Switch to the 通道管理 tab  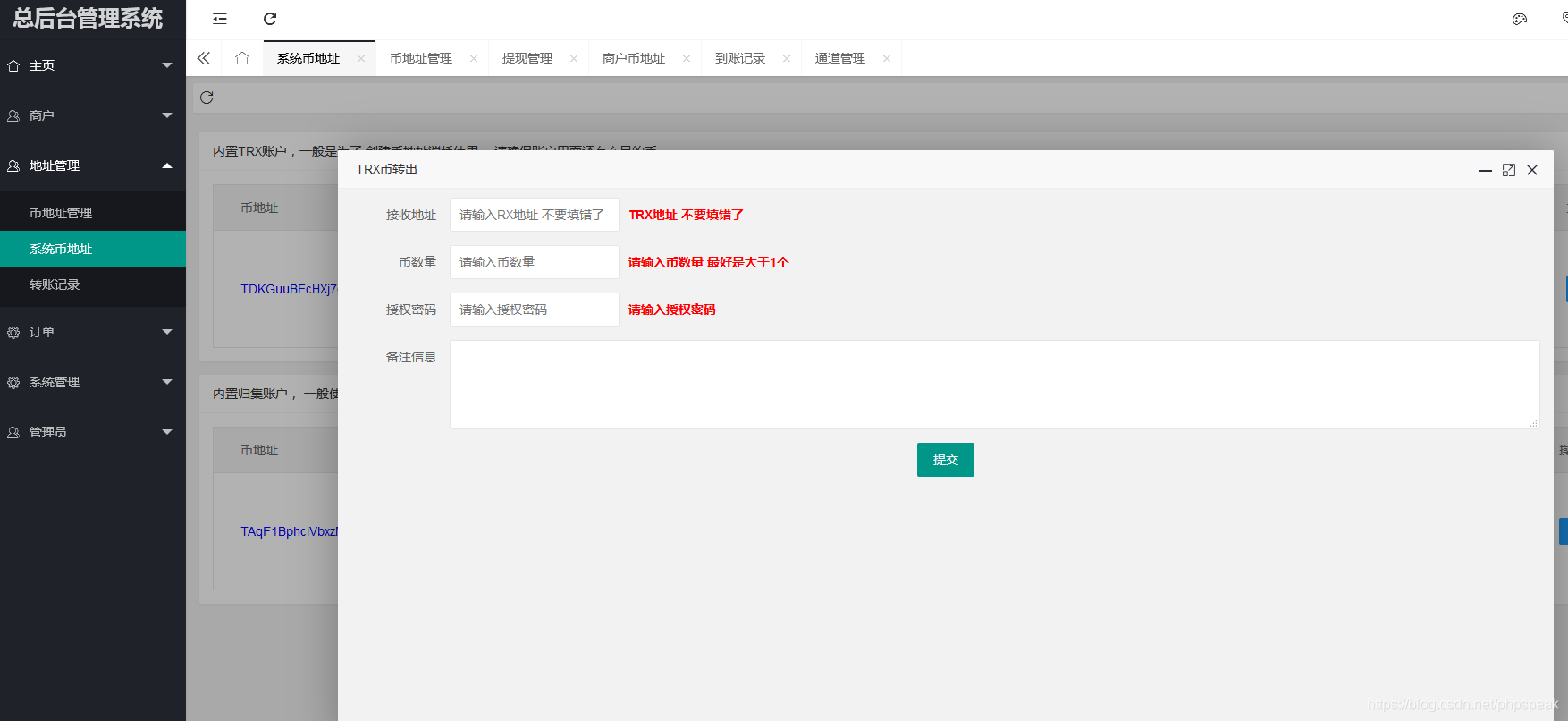pos(840,58)
